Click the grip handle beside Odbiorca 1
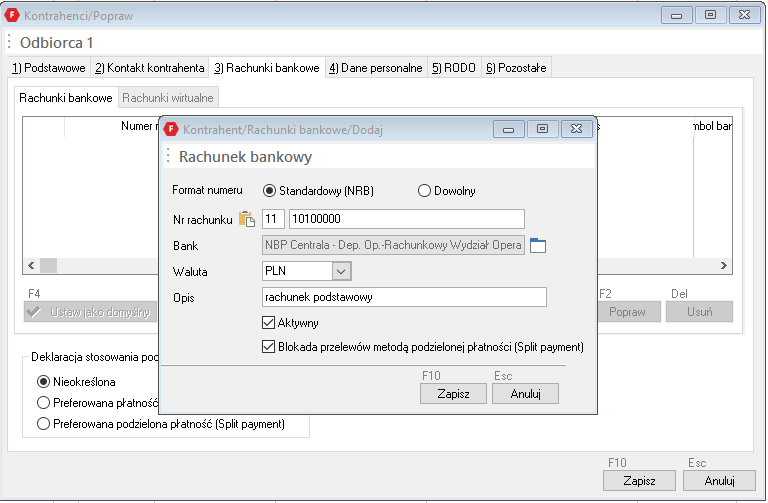 coord(10,42)
